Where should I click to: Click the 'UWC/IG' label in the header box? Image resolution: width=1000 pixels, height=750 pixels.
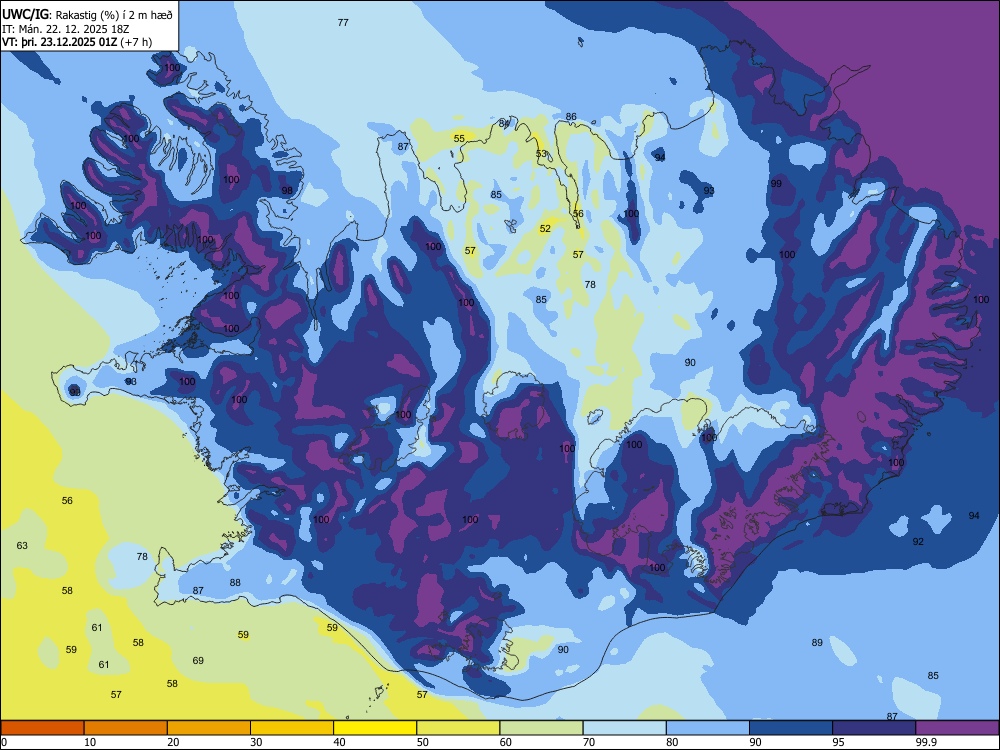(26, 14)
